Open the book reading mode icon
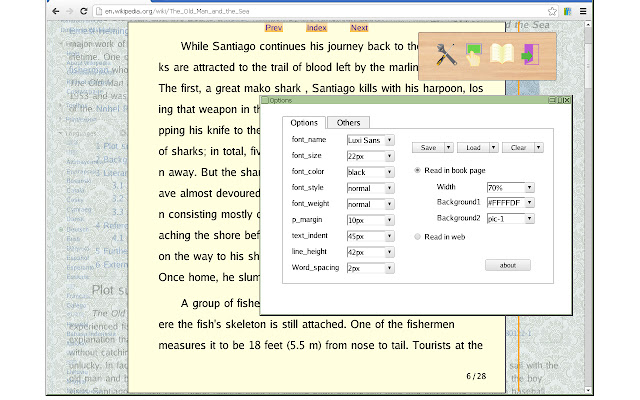Image resolution: width=640 pixels, height=400 pixels. tap(502, 54)
